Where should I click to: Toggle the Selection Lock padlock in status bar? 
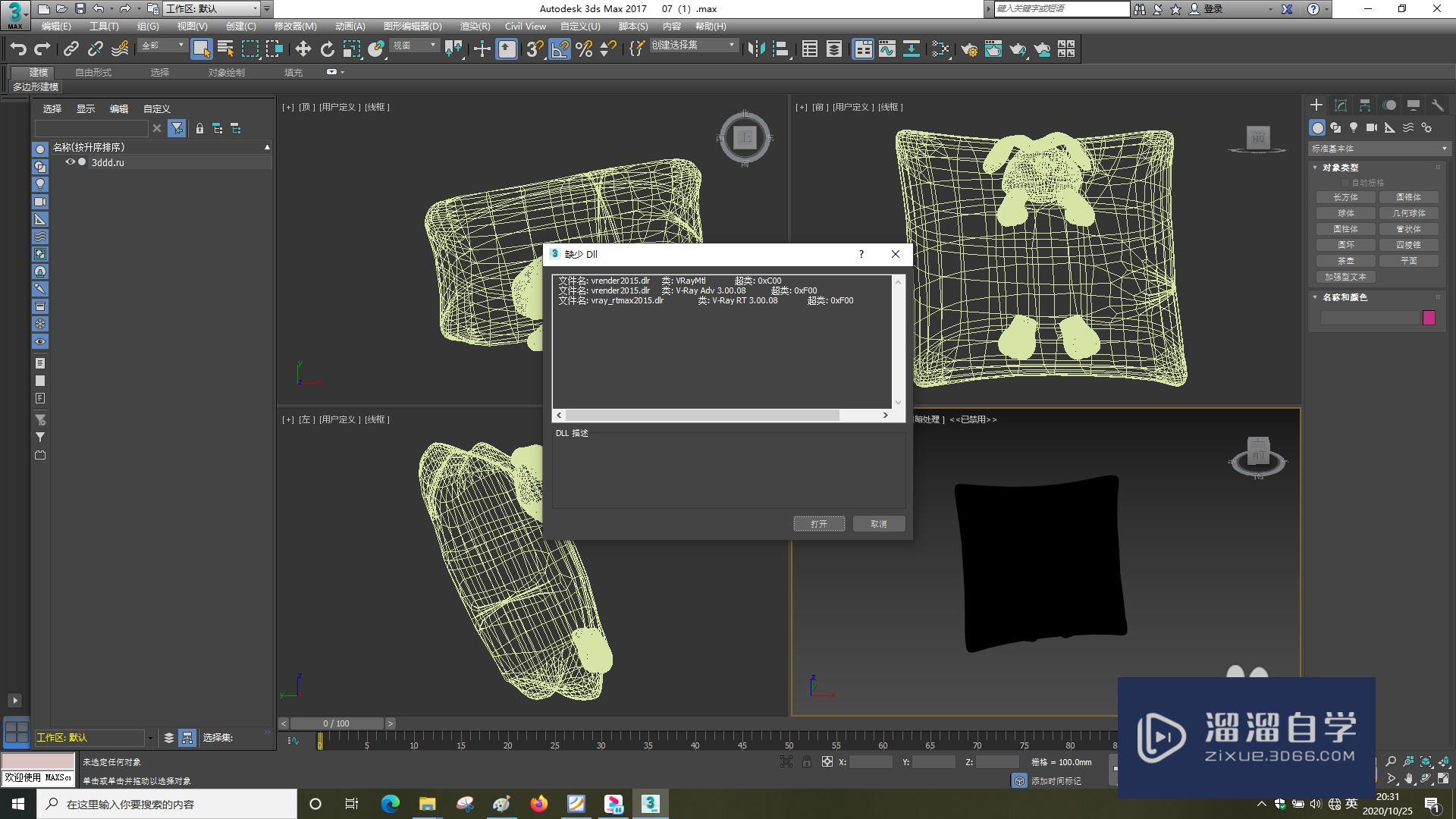point(807,761)
